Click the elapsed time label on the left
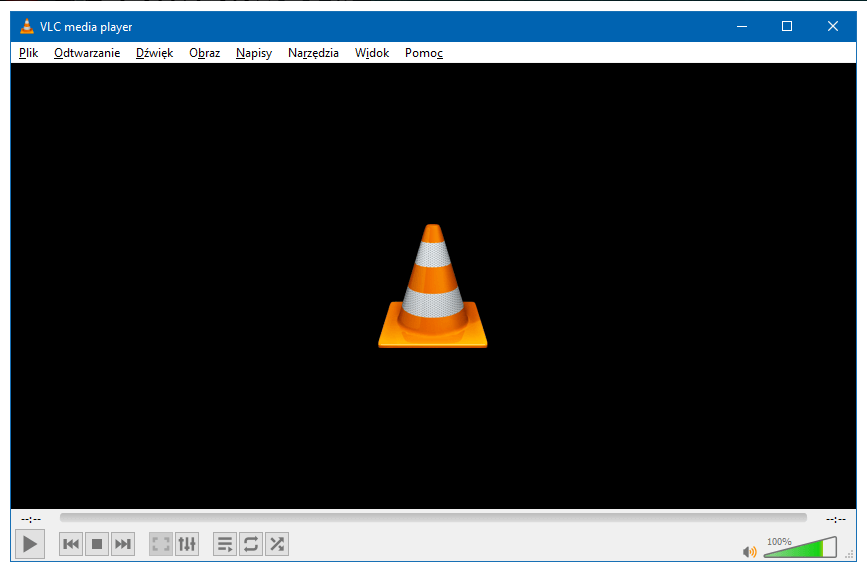 (x=31, y=519)
